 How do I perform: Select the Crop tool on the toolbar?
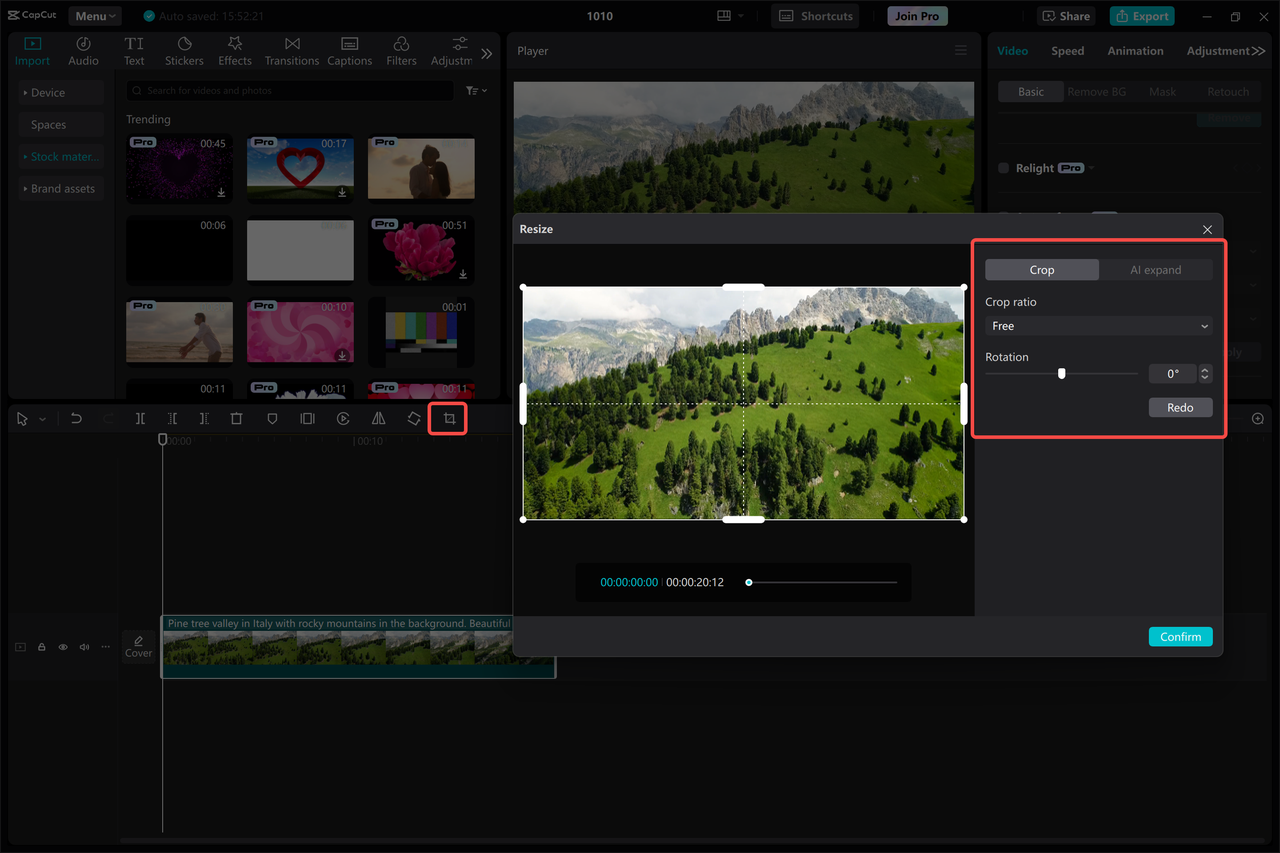(x=447, y=418)
